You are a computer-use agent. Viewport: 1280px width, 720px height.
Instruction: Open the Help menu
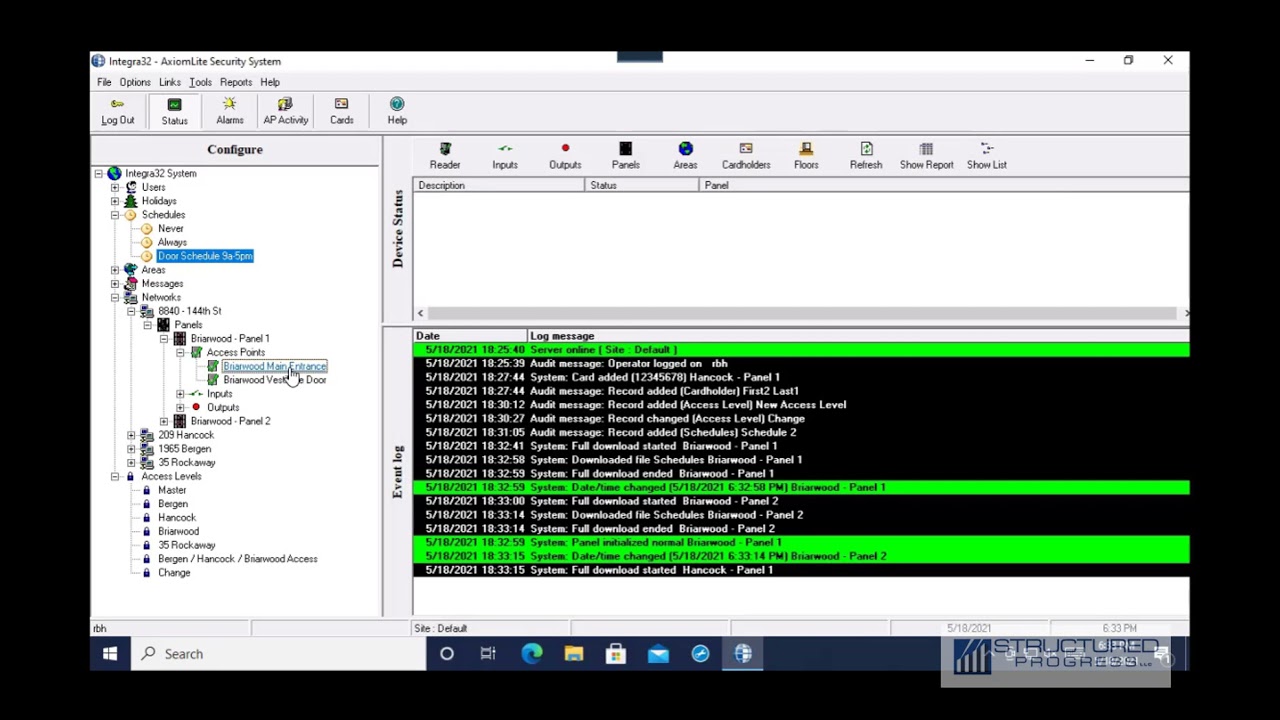[270, 82]
